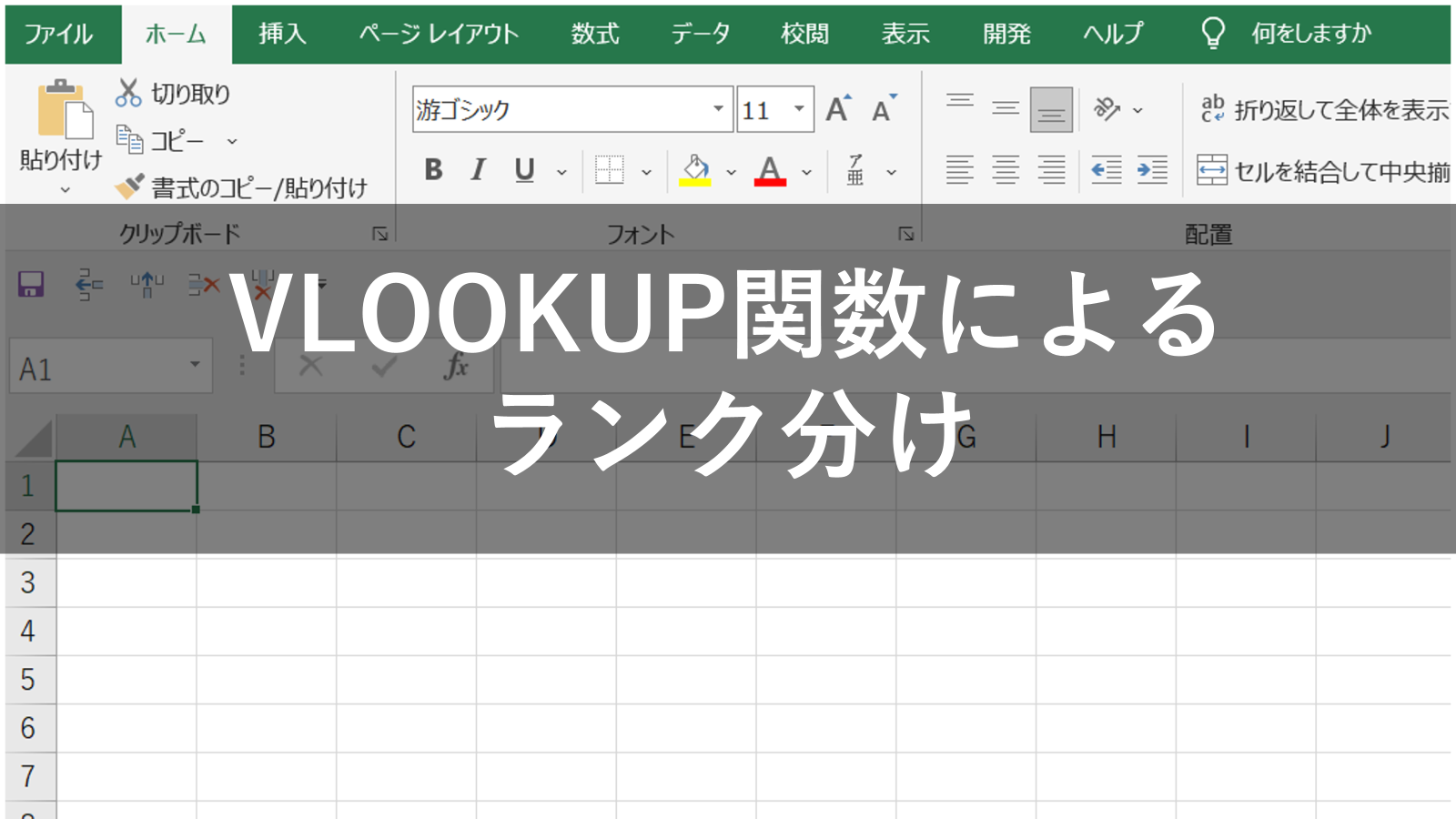
Task: Click 書式のコピー/貼り付け label
Action: coord(259,187)
